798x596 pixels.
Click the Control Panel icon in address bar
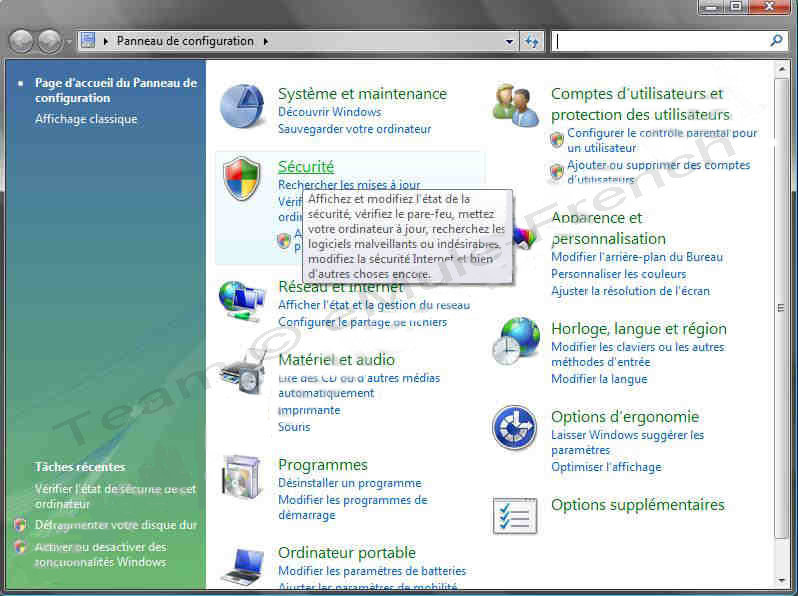[x=88, y=40]
